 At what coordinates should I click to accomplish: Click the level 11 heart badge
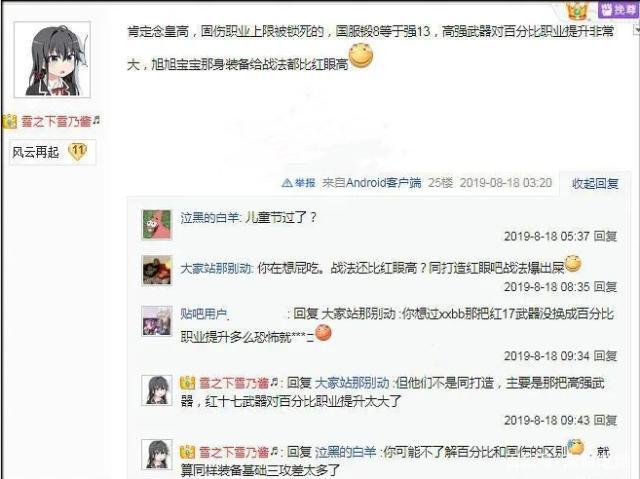[77, 152]
